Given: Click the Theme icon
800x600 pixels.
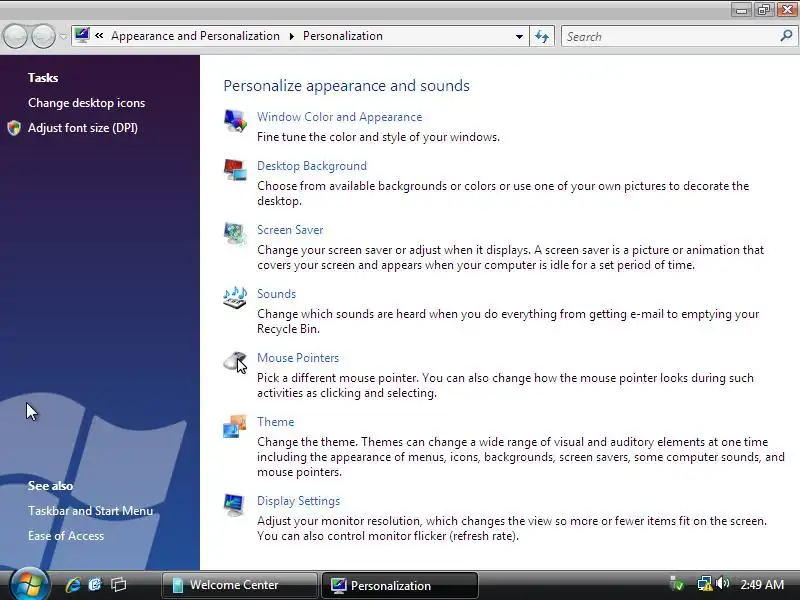Looking at the screenshot, I should 235,426.
